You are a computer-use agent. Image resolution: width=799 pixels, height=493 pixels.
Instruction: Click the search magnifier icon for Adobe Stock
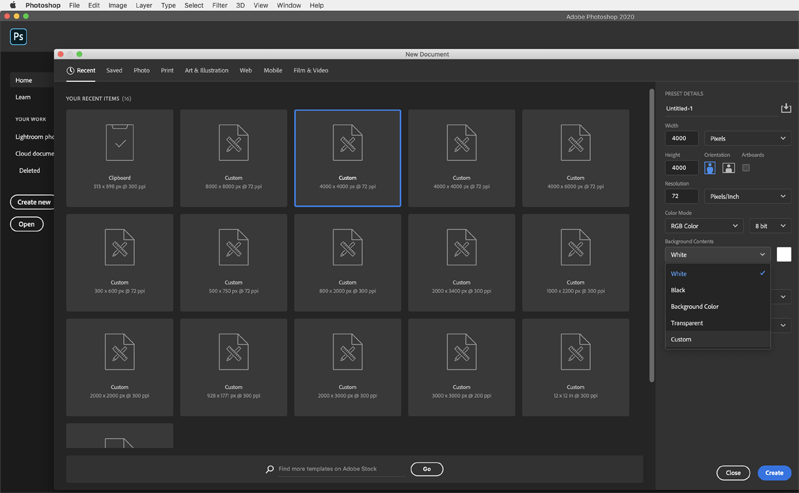point(270,469)
